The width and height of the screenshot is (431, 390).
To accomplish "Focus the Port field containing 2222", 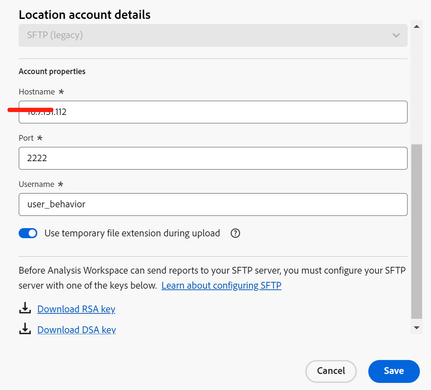I will [x=213, y=158].
